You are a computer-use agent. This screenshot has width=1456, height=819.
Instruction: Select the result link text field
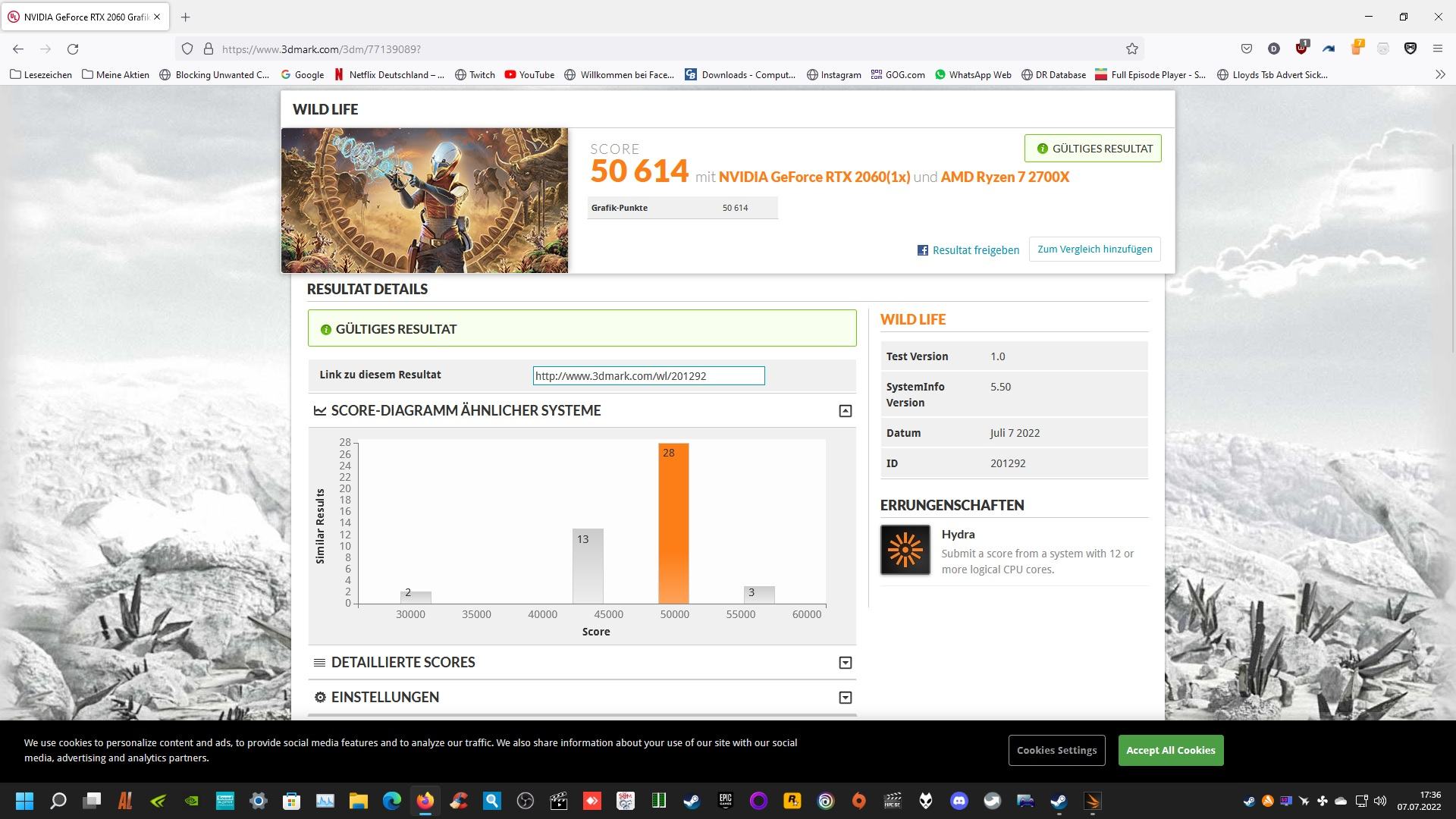[x=648, y=375]
